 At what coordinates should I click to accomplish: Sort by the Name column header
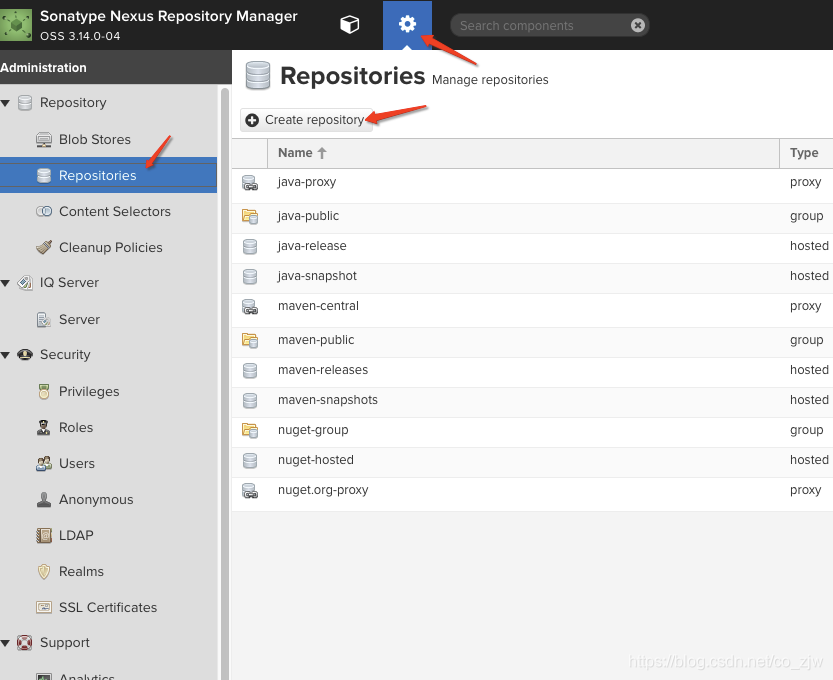click(523, 153)
